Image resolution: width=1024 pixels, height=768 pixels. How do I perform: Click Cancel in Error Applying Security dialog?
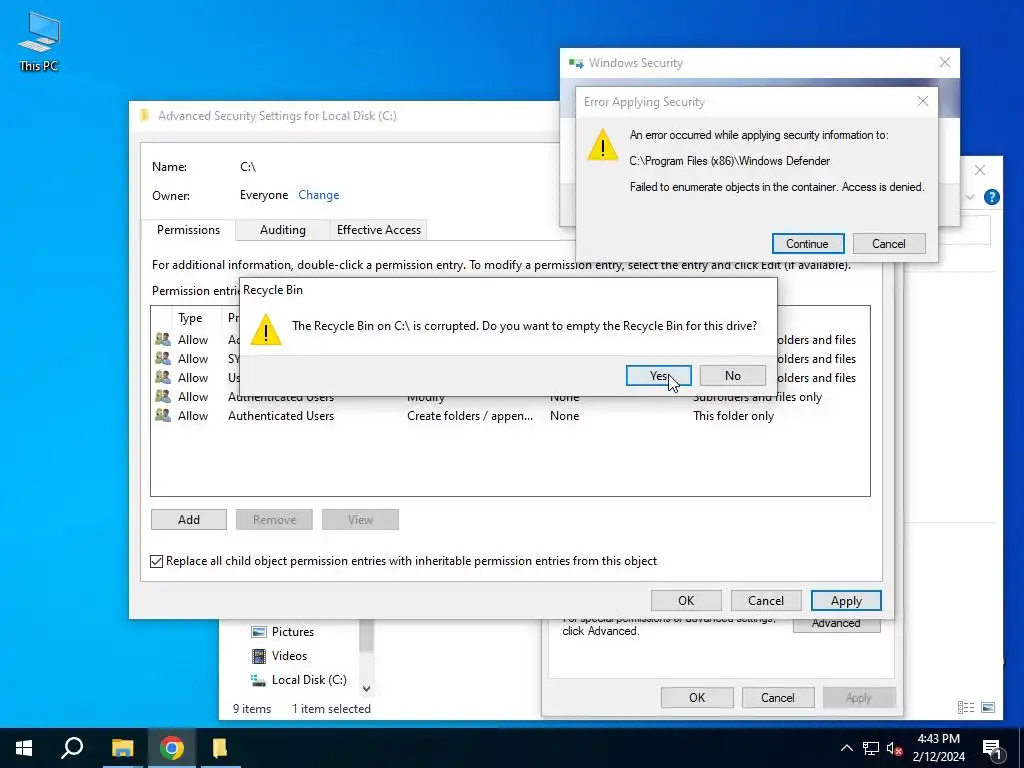pos(888,244)
